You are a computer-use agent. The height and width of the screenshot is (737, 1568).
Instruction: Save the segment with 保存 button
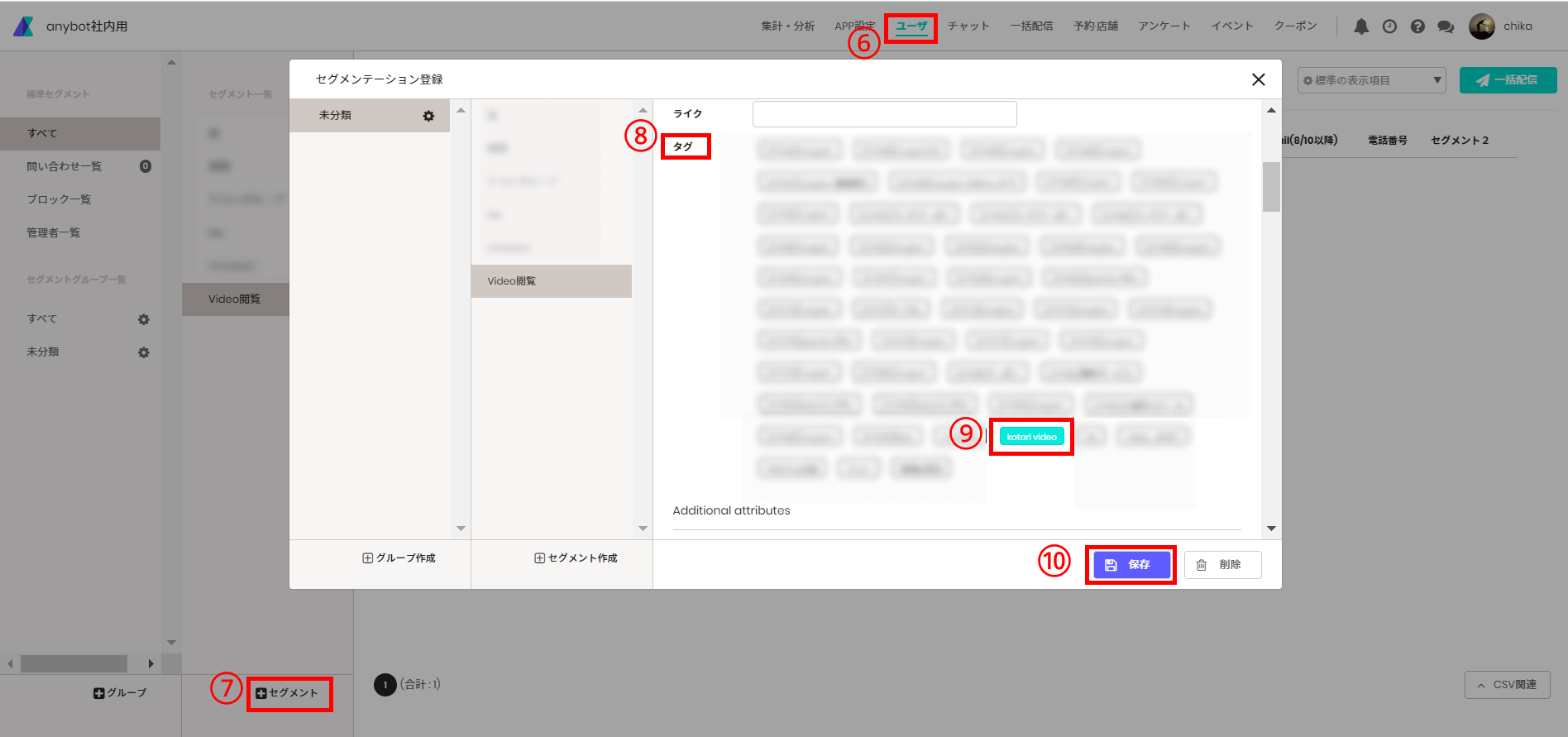coord(1131,565)
